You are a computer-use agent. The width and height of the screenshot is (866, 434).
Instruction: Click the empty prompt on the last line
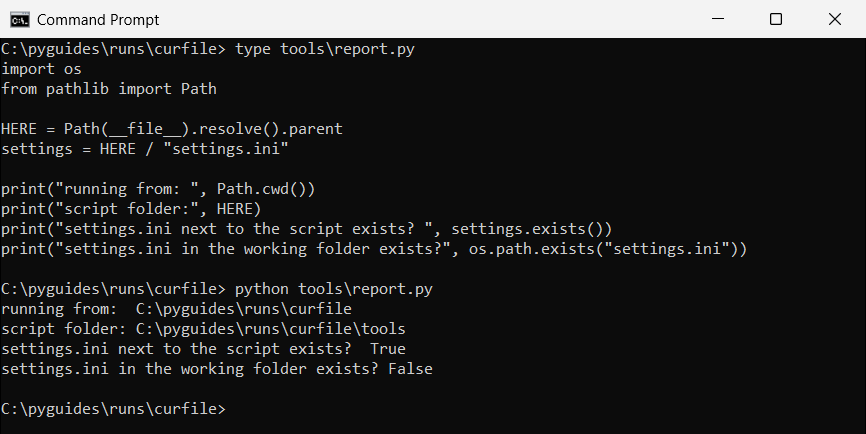113,409
